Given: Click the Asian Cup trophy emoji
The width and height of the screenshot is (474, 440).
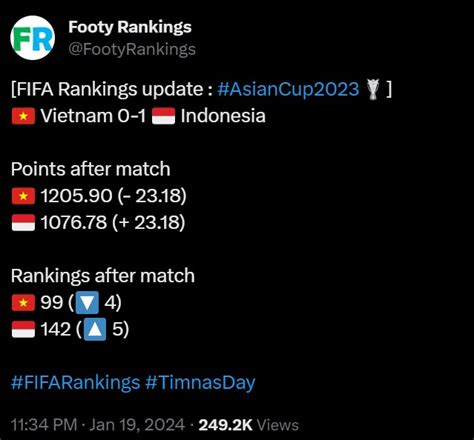Looking at the screenshot, I should pyautogui.click(x=373, y=89).
